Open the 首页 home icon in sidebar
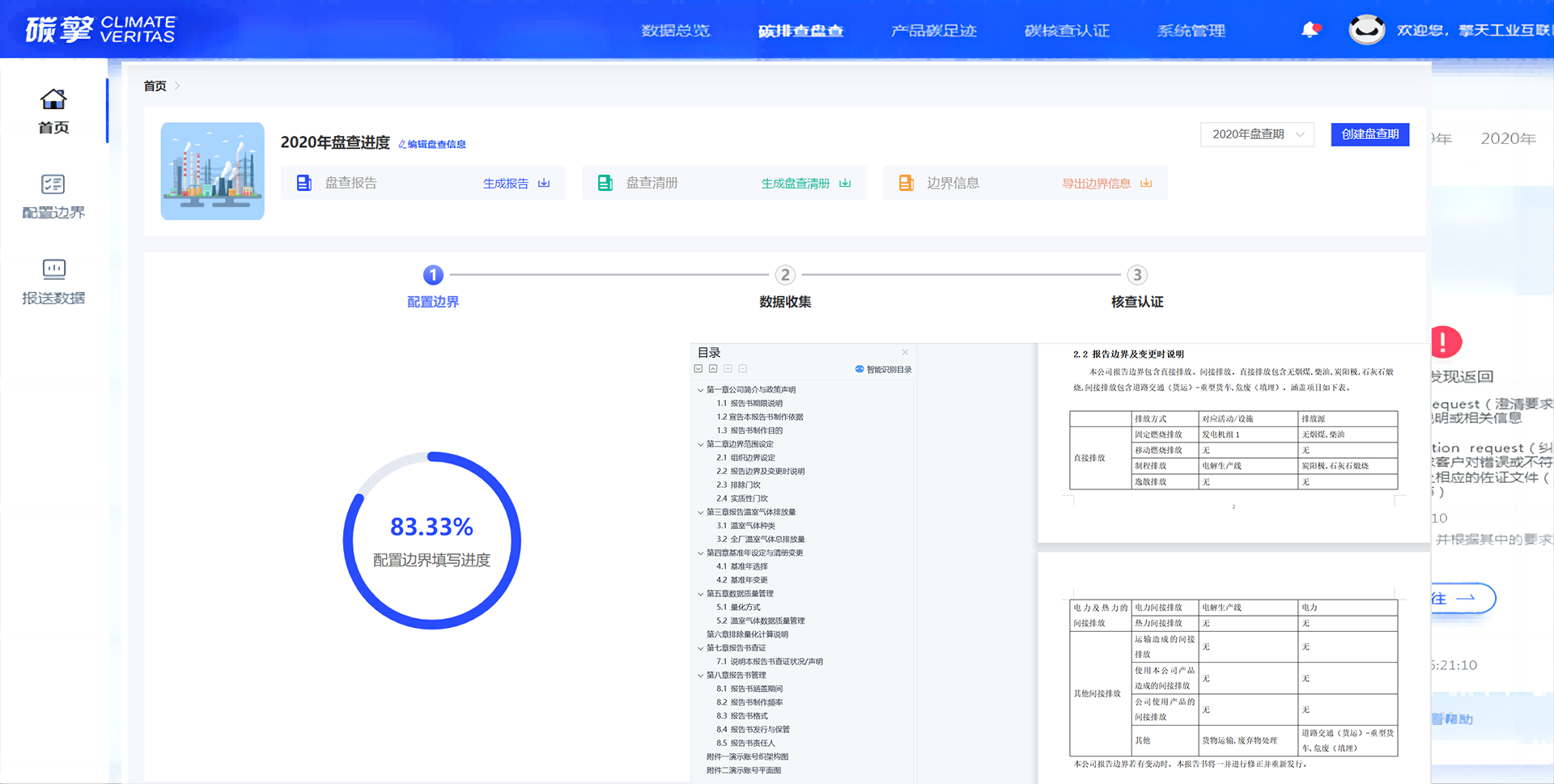The width and height of the screenshot is (1554, 784). pos(53,100)
